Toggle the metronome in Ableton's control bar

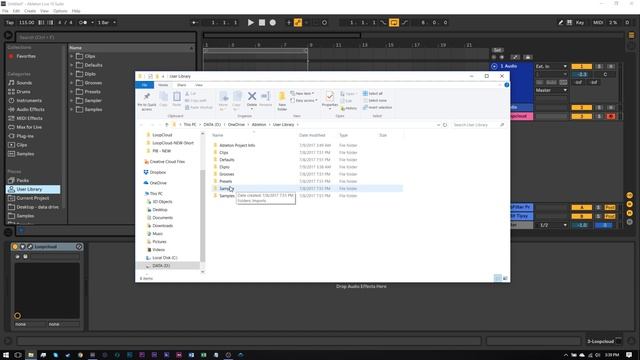83,22
